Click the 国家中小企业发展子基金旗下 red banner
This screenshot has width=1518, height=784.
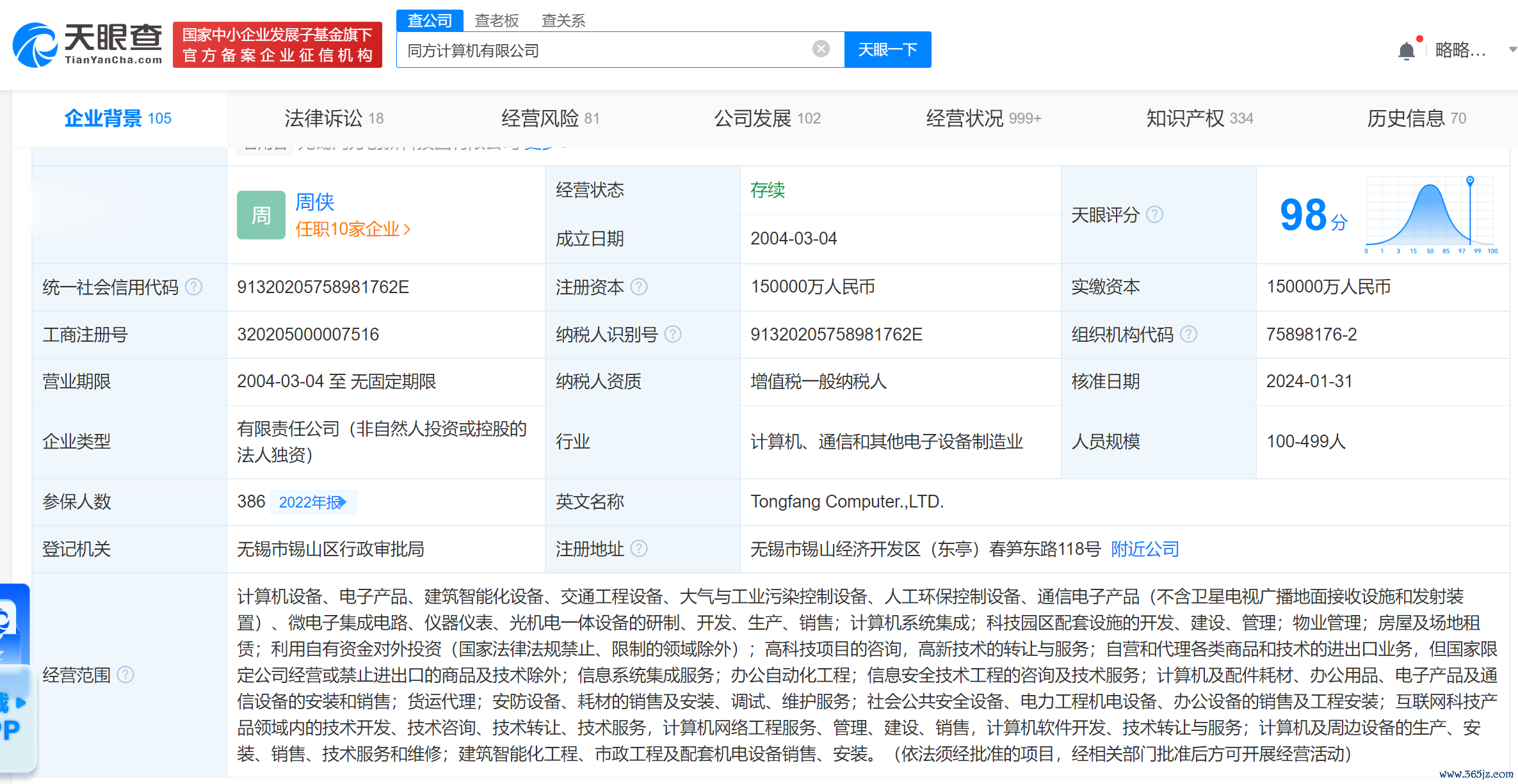[x=277, y=44]
